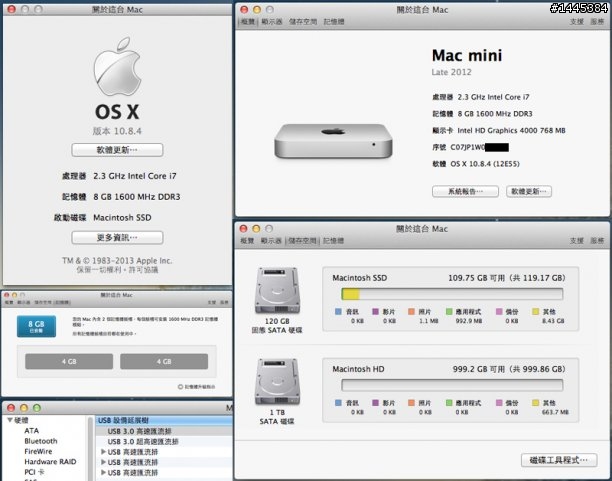The height and width of the screenshot is (481, 612).
Task: Click the OS X 10.8.4 (12E55) text
Action: [x=485, y=164]
